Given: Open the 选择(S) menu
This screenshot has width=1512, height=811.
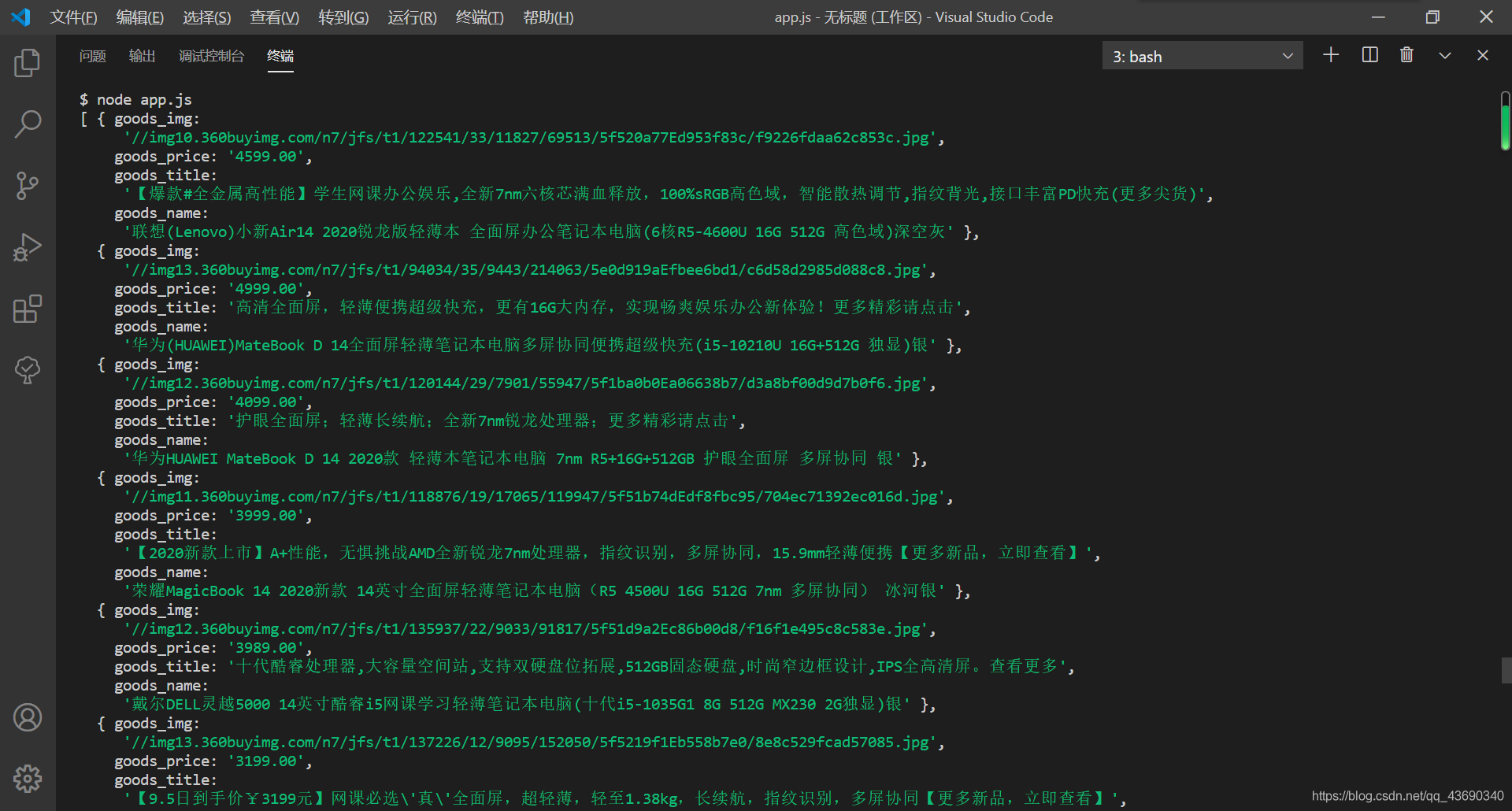Looking at the screenshot, I should 207,17.
